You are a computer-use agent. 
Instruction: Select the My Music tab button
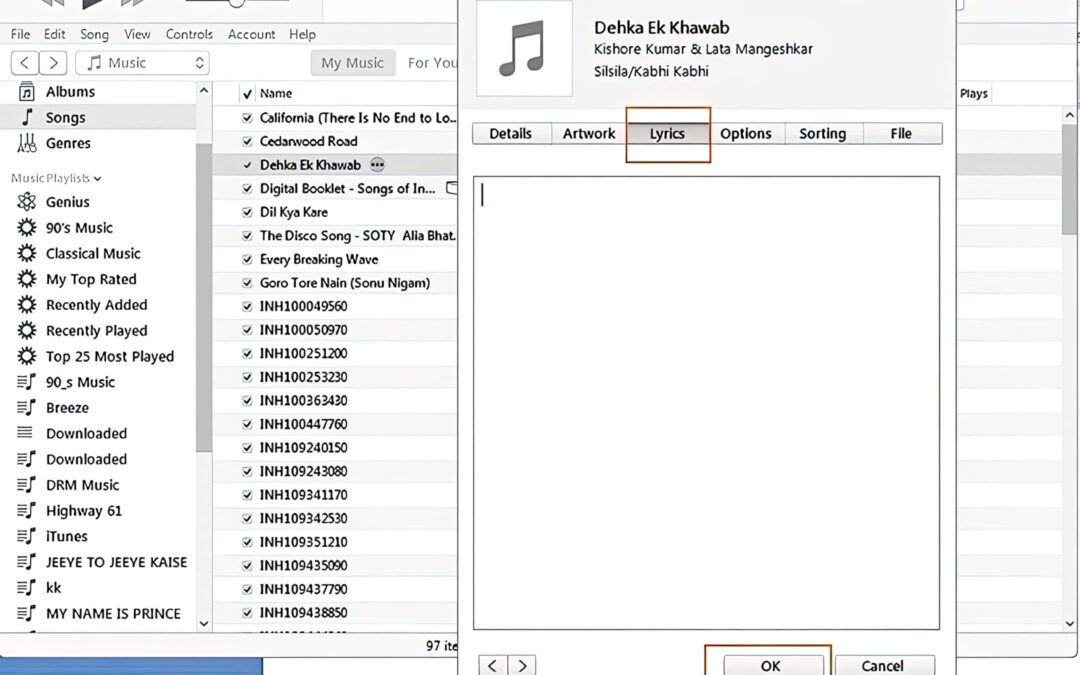click(x=353, y=63)
